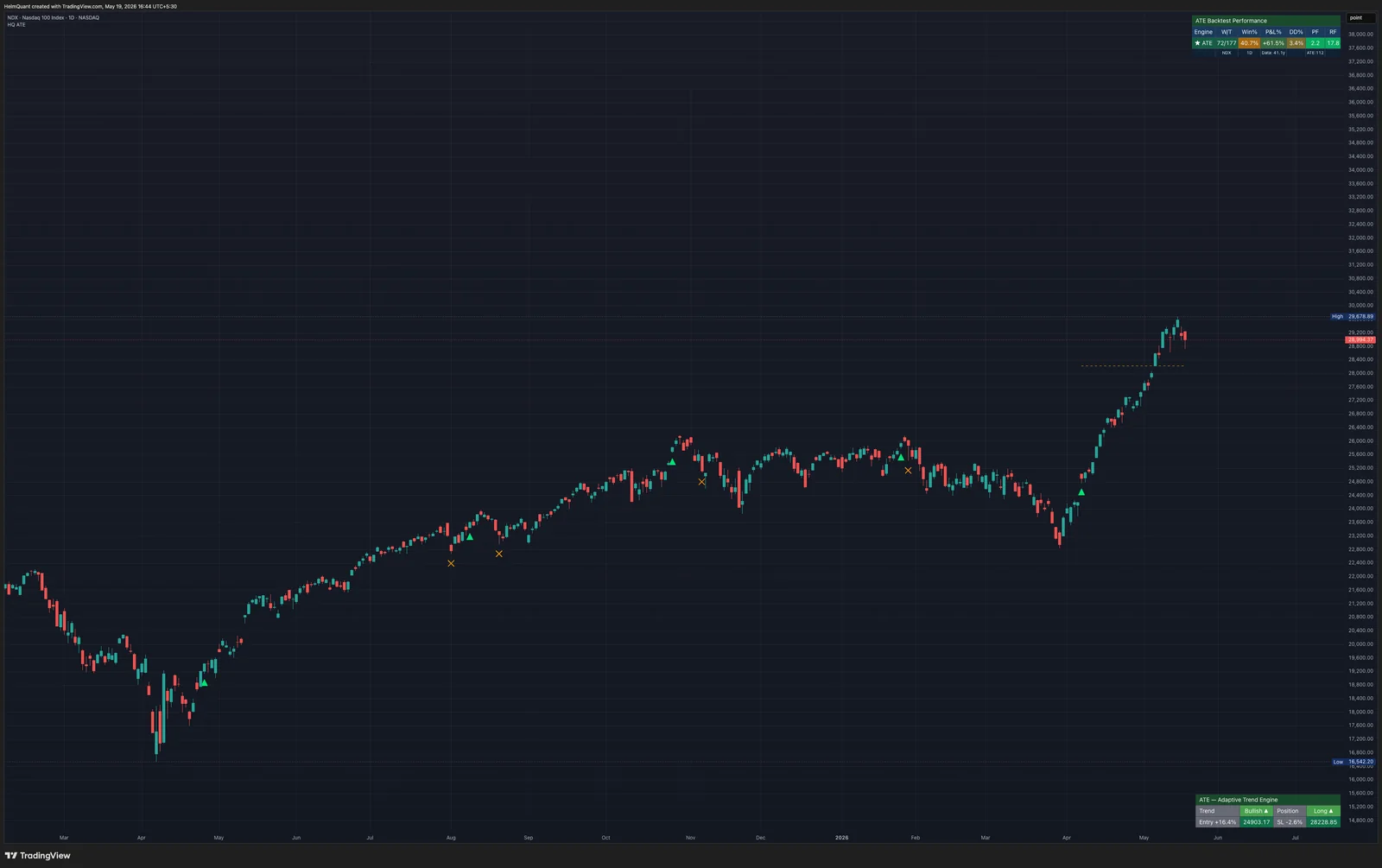Click the 14,800.00 price axis label

pyautogui.click(x=1360, y=820)
